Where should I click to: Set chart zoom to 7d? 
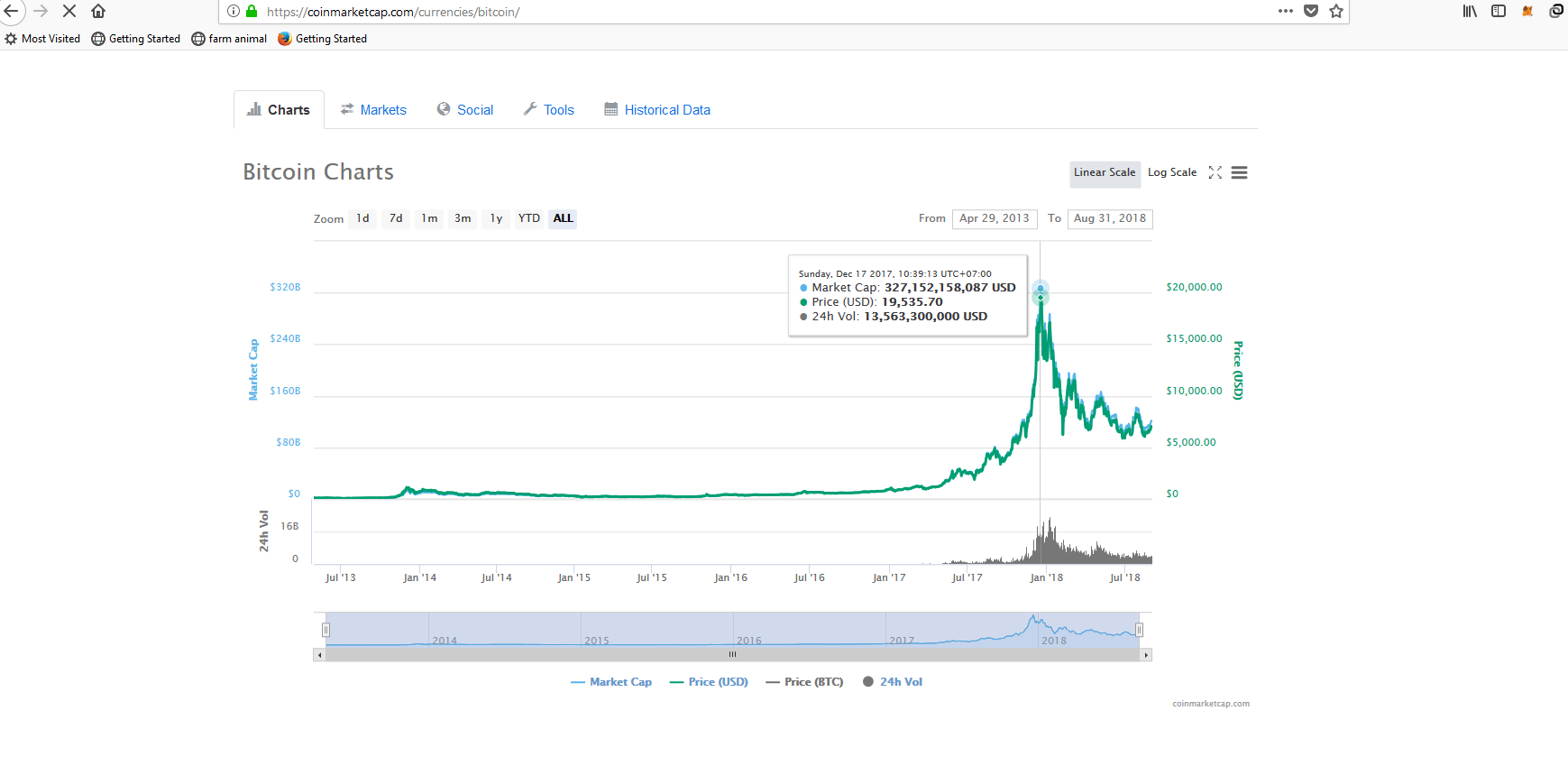point(396,218)
